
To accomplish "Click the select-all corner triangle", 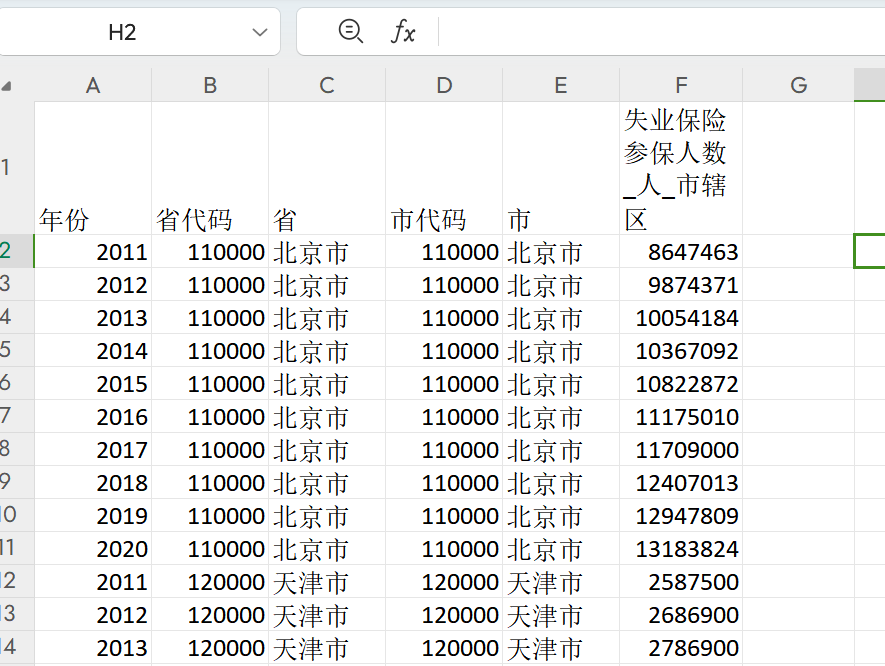I will tap(7, 86).
